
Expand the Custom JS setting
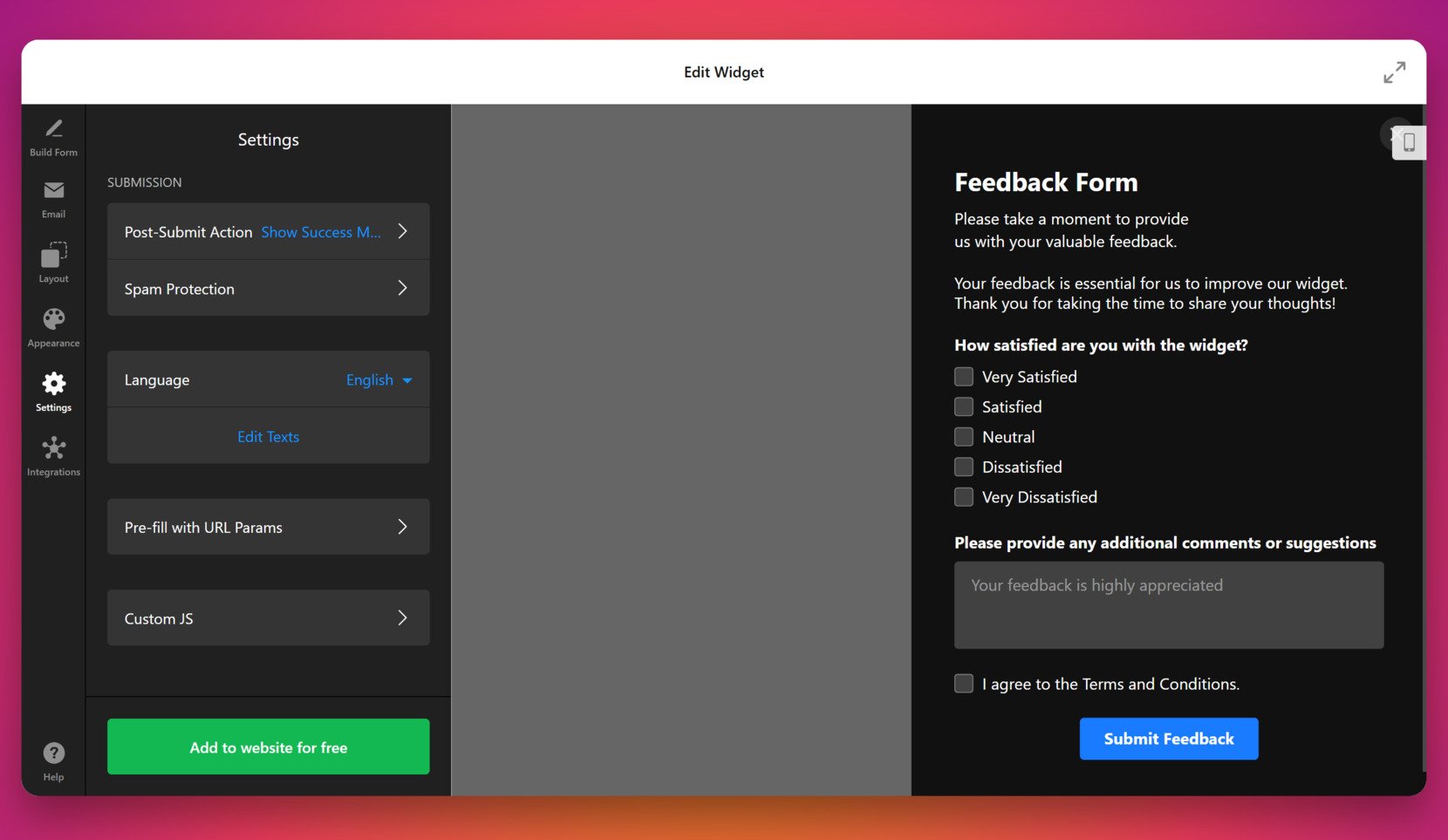pos(268,618)
